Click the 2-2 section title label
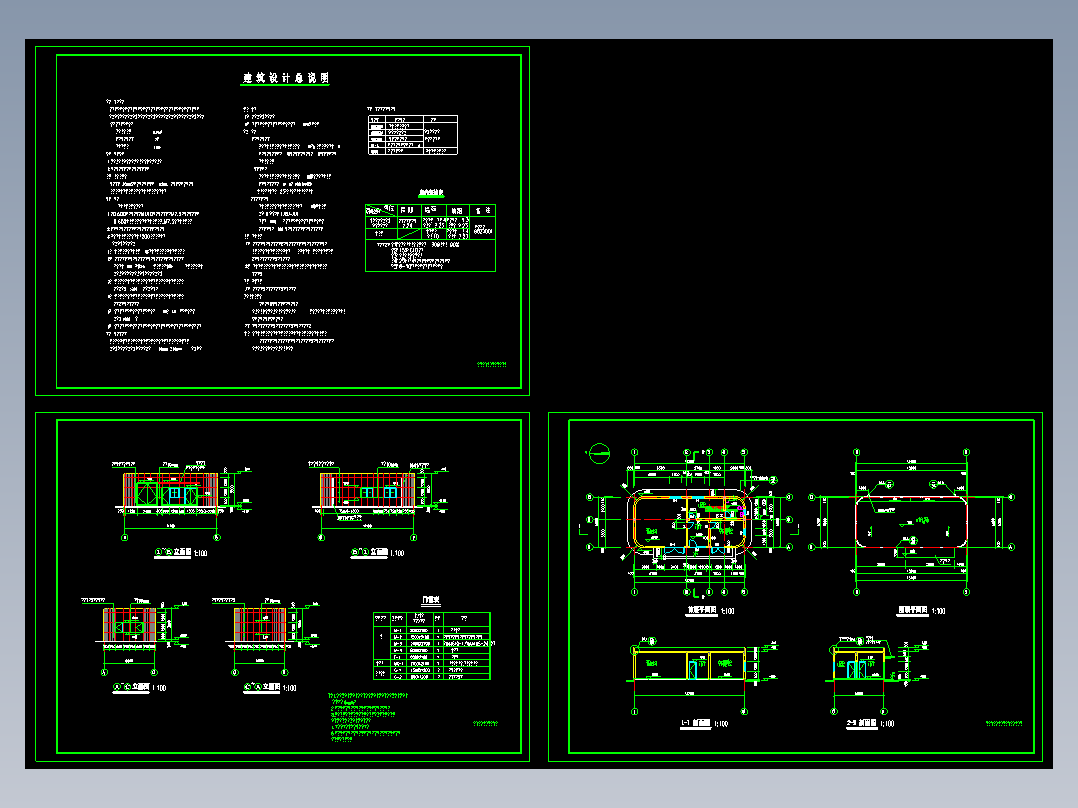The image size is (1078, 808). click(x=870, y=724)
